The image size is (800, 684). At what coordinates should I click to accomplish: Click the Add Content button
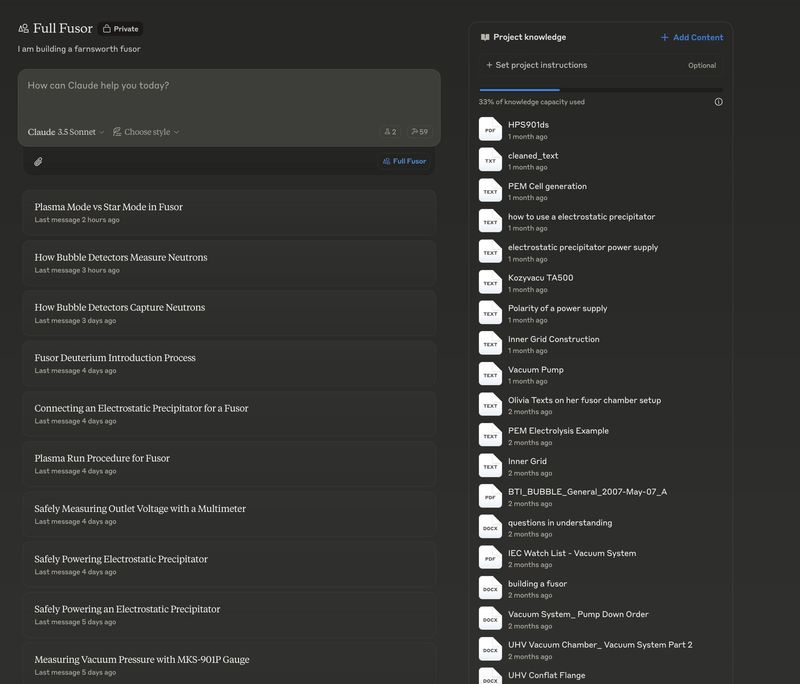tap(692, 37)
